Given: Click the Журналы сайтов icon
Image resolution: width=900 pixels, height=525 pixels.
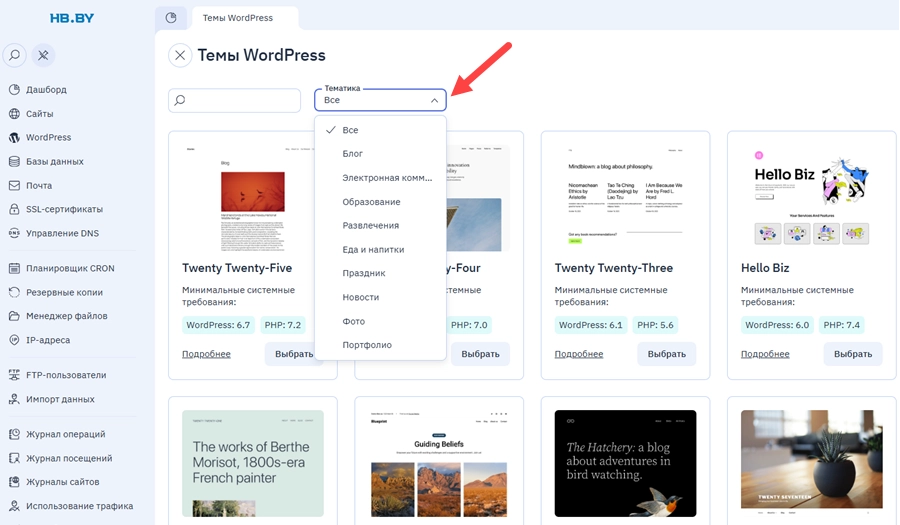Looking at the screenshot, I should pyautogui.click(x=14, y=481).
